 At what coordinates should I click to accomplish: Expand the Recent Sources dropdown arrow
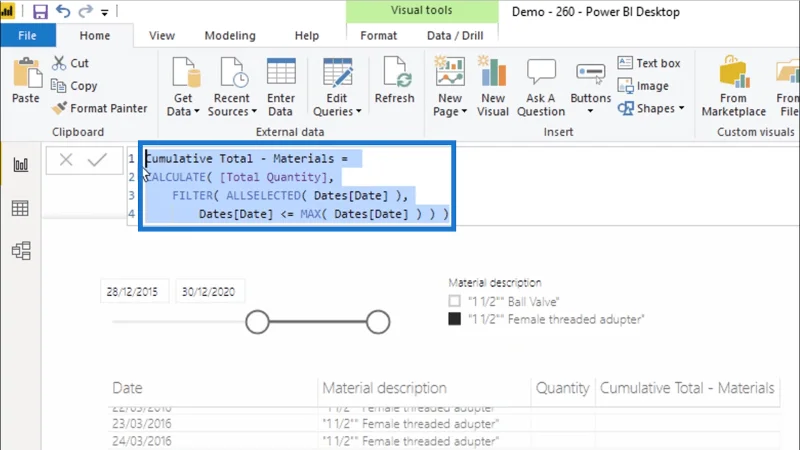click(x=254, y=111)
